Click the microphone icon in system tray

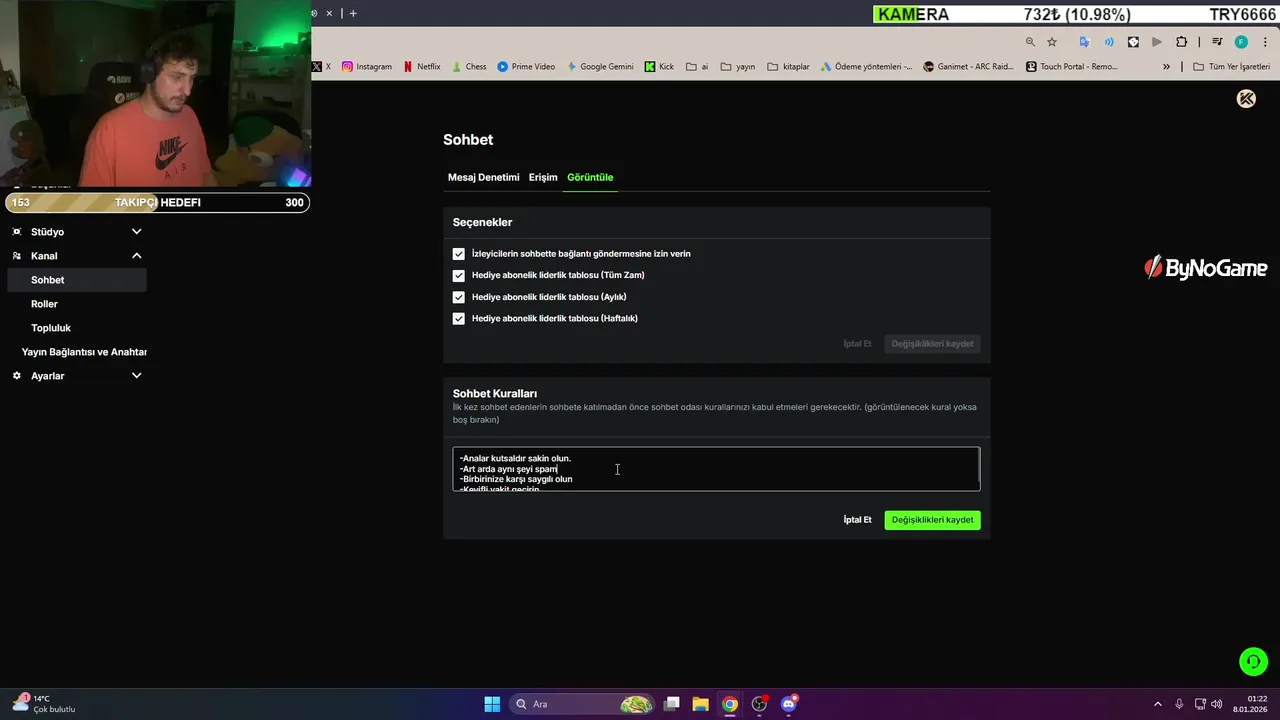(x=1179, y=704)
